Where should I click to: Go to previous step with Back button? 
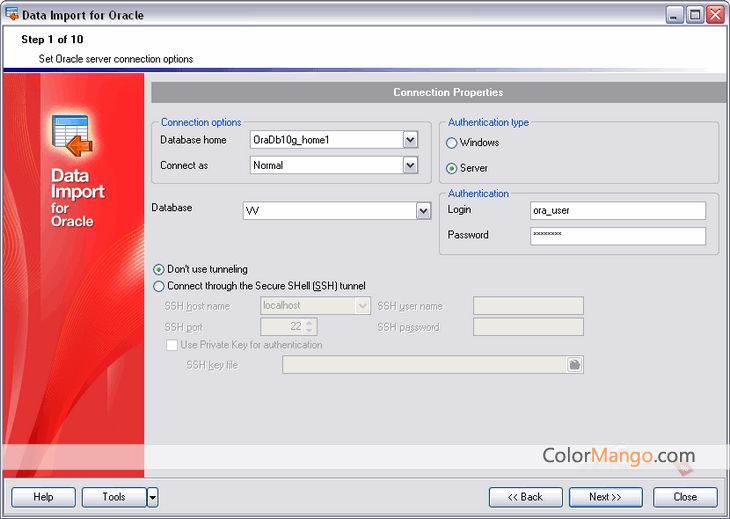pyautogui.click(x=525, y=497)
